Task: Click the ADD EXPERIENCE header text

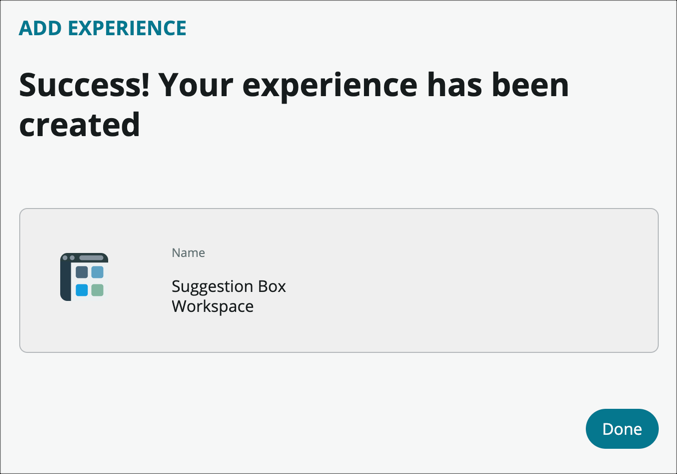Action: point(102,28)
